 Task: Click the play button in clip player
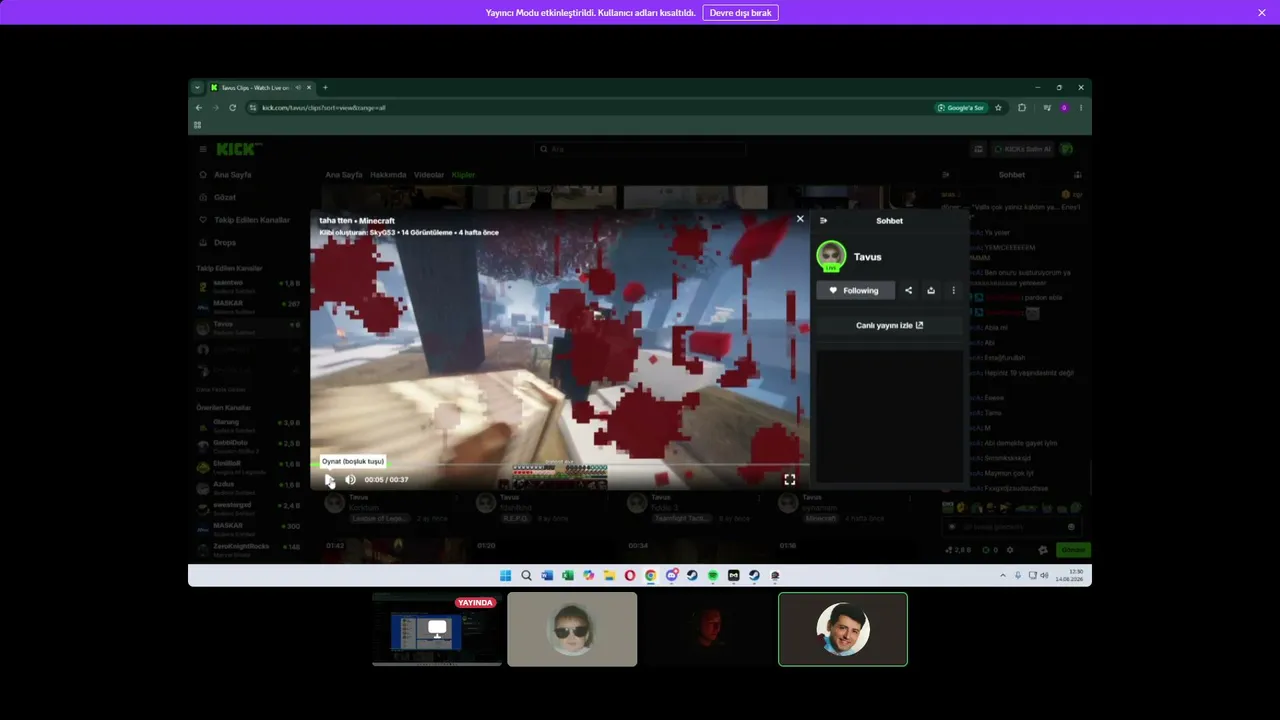coord(330,480)
